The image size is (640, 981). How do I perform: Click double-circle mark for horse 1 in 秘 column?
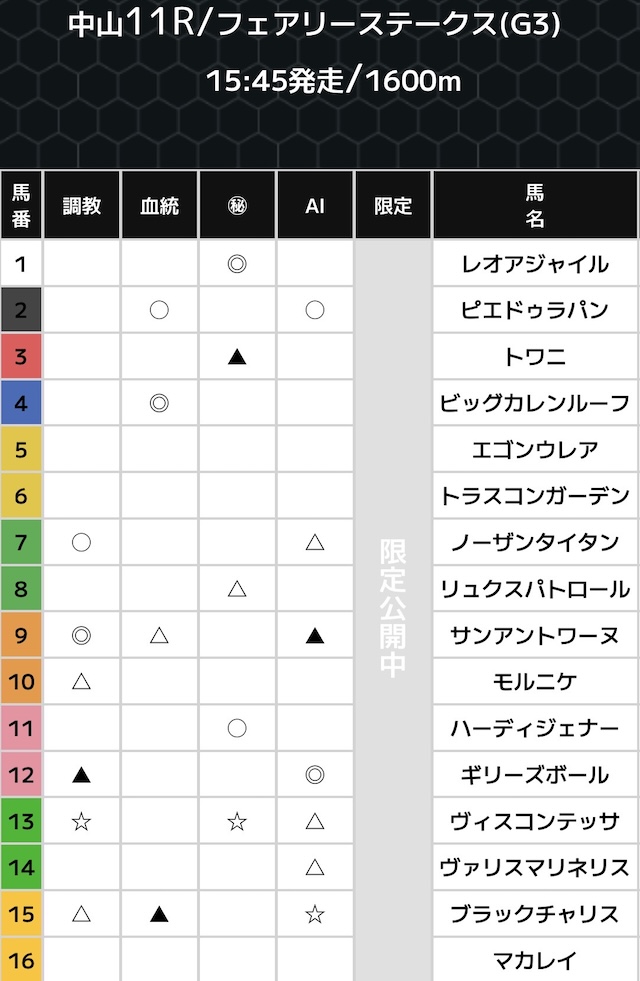tap(237, 264)
